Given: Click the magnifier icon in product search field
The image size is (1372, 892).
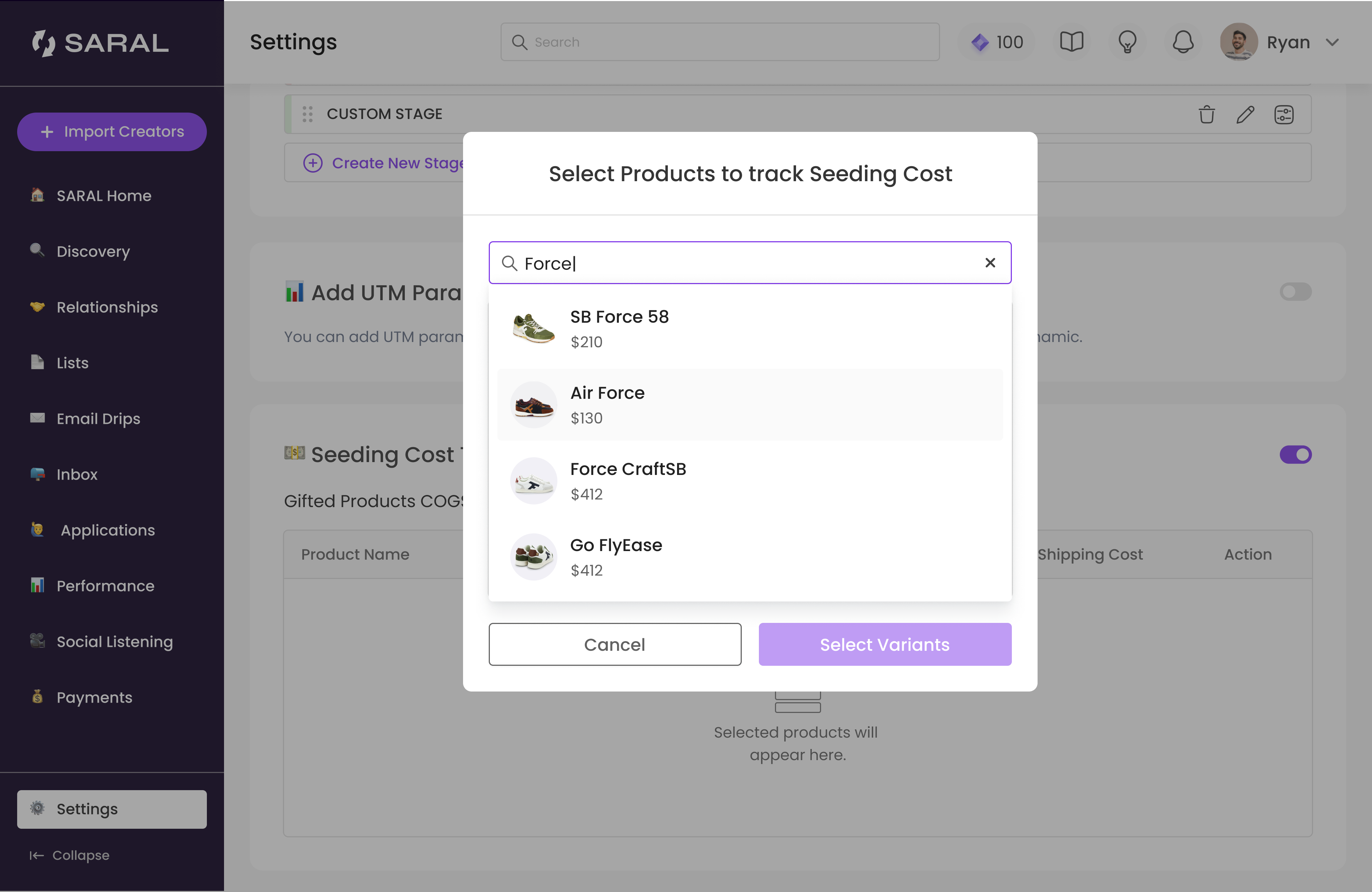Looking at the screenshot, I should [509, 263].
